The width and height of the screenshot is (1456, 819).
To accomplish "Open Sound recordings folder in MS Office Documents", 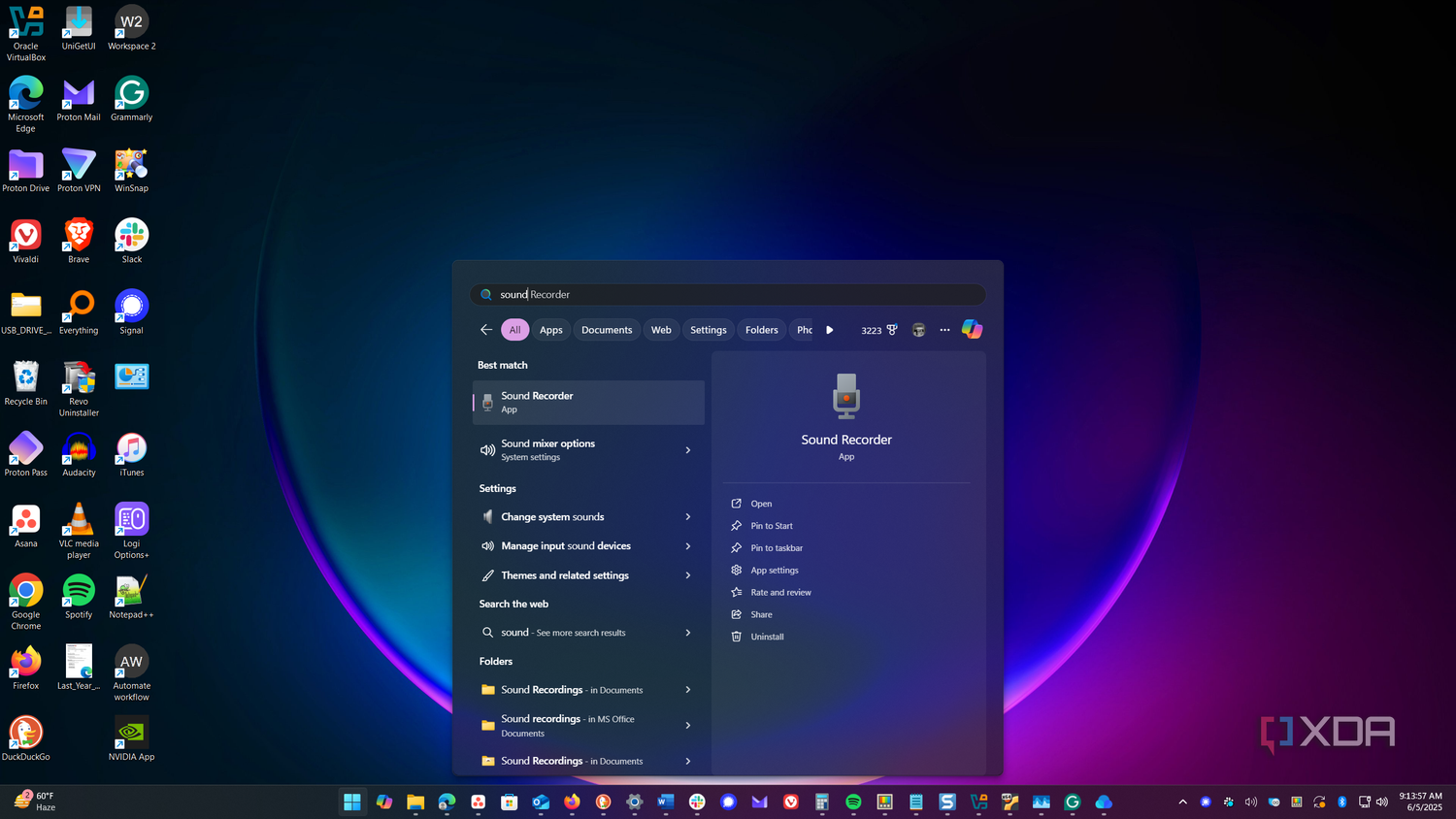I will coord(588,726).
